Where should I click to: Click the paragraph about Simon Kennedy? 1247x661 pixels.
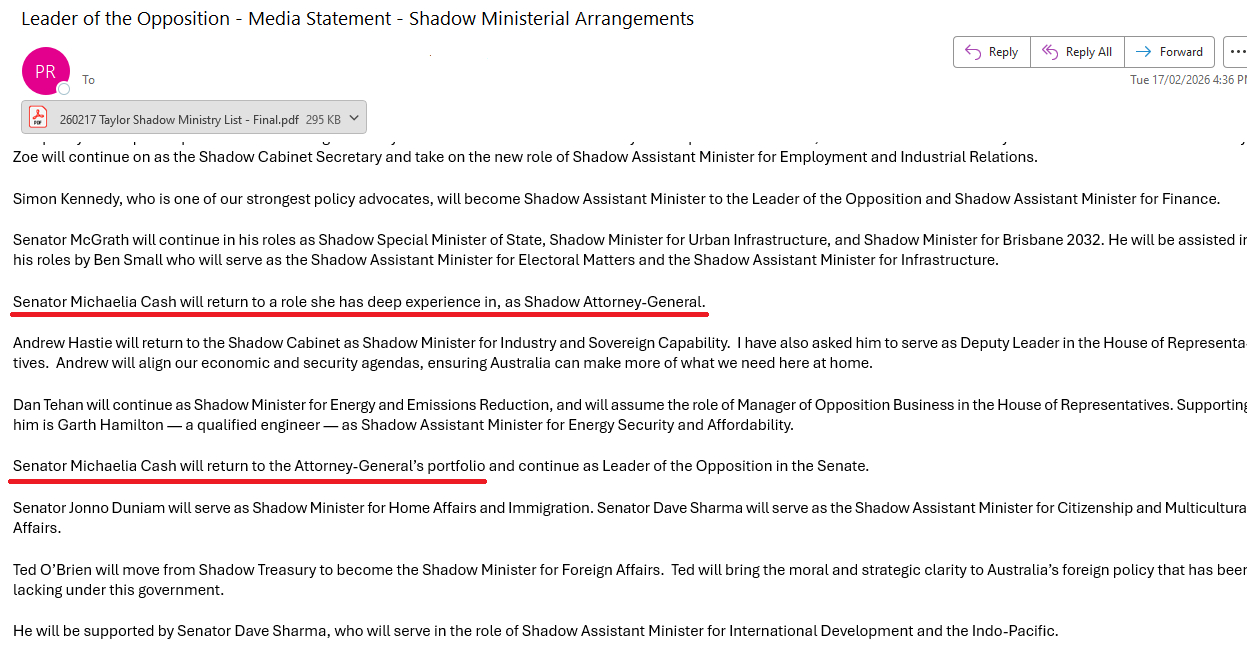pos(616,198)
